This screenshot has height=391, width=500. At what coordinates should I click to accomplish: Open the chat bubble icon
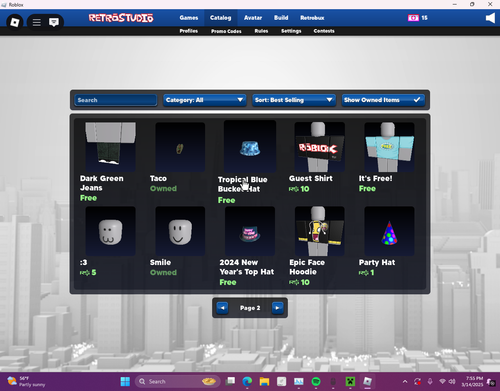54,22
